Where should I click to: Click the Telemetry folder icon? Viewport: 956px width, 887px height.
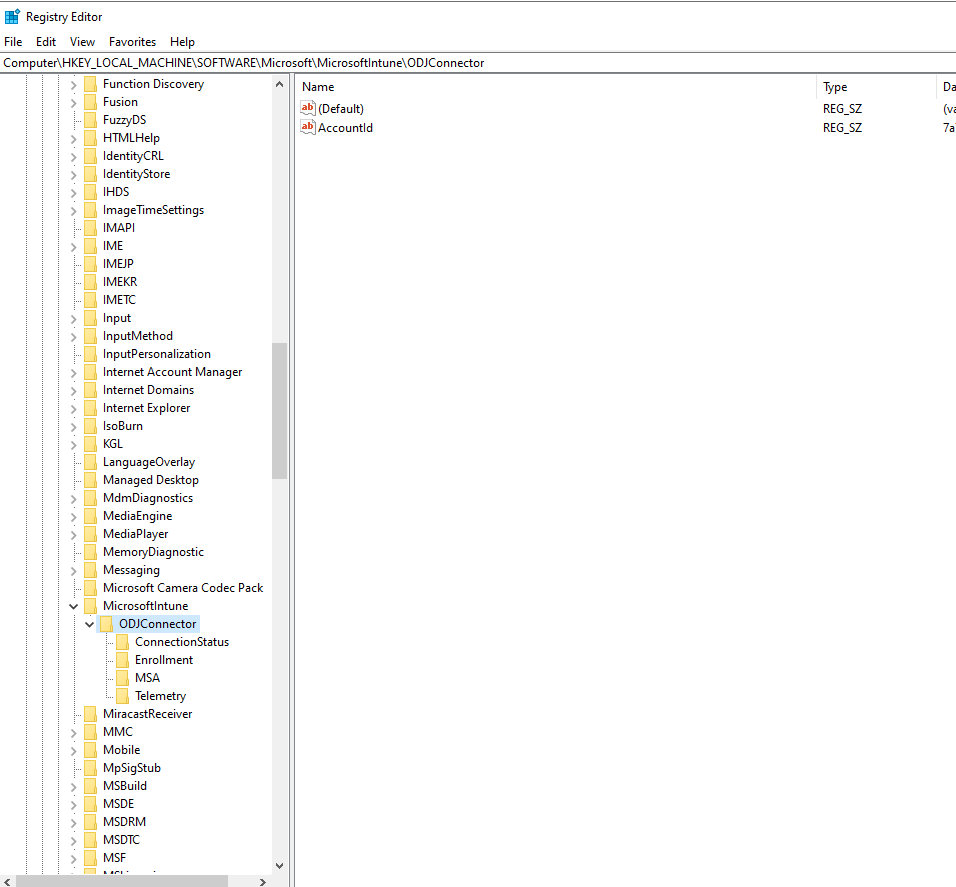pos(123,696)
